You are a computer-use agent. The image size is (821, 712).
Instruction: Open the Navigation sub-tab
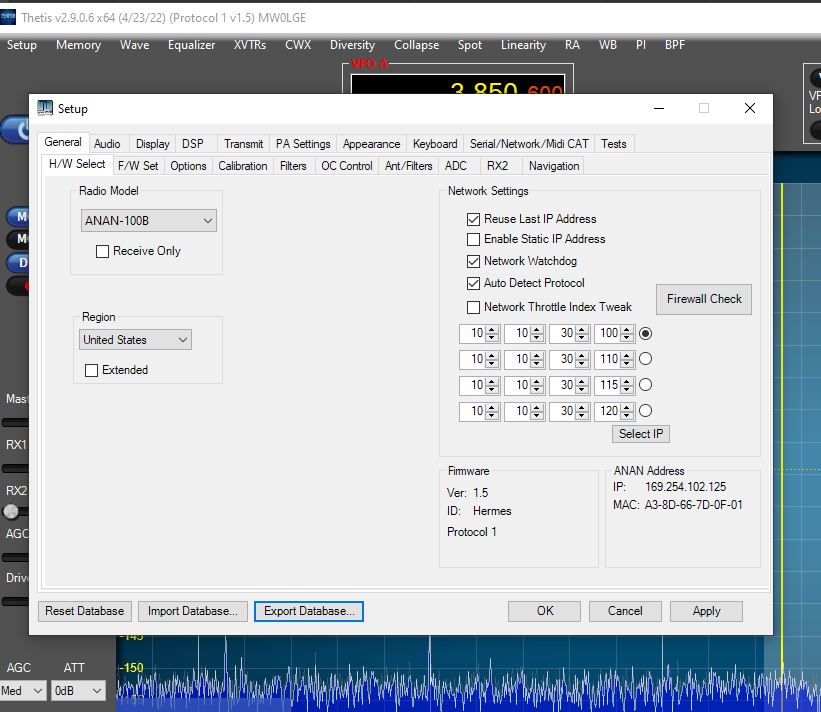(x=554, y=166)
